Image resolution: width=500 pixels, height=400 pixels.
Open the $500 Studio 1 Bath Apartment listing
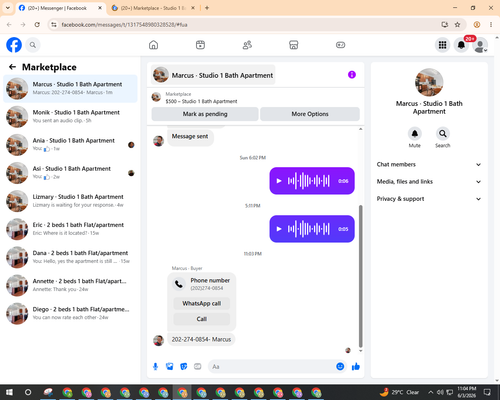click(201, 101)
